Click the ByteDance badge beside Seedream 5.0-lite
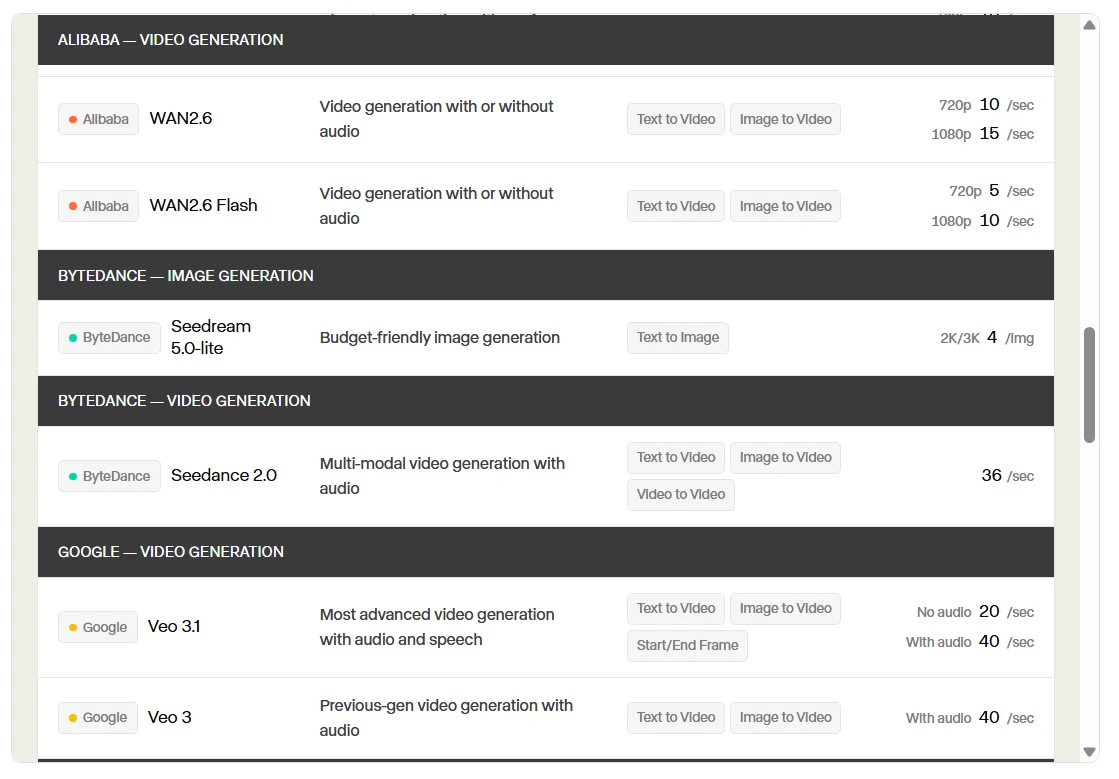 109,337
